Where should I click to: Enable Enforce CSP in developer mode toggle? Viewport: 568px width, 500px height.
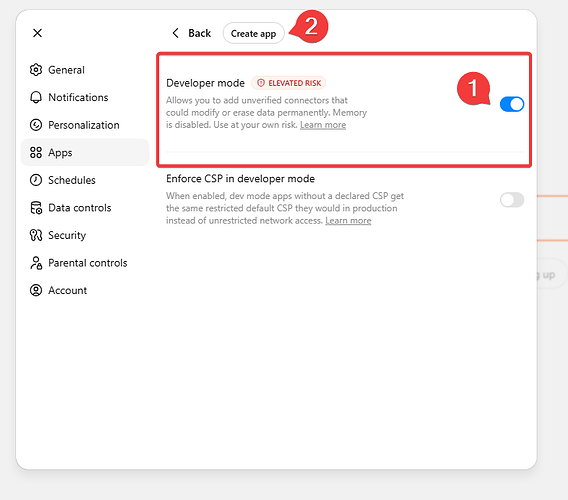[512, 200]
